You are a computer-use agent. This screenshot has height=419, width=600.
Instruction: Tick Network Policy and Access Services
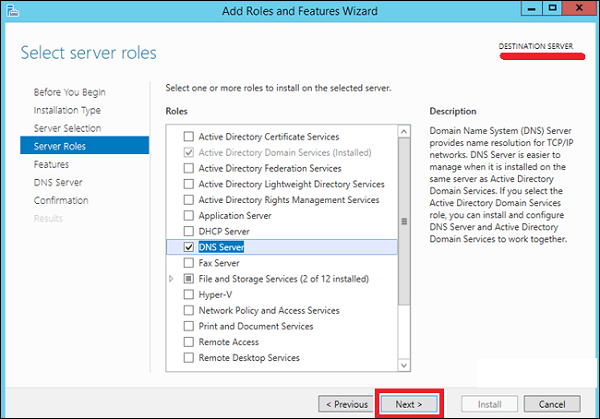click(x=189, y=310)
